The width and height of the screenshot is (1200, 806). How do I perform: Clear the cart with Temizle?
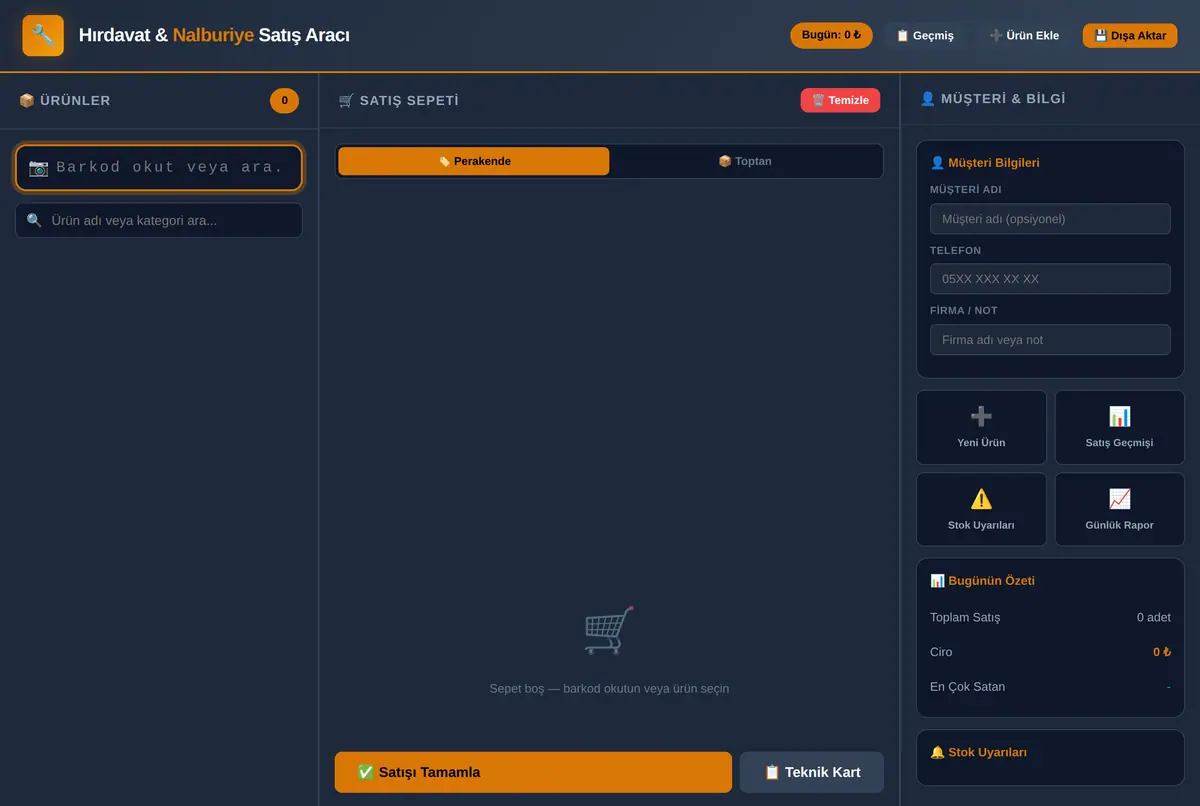pos(840,100)
